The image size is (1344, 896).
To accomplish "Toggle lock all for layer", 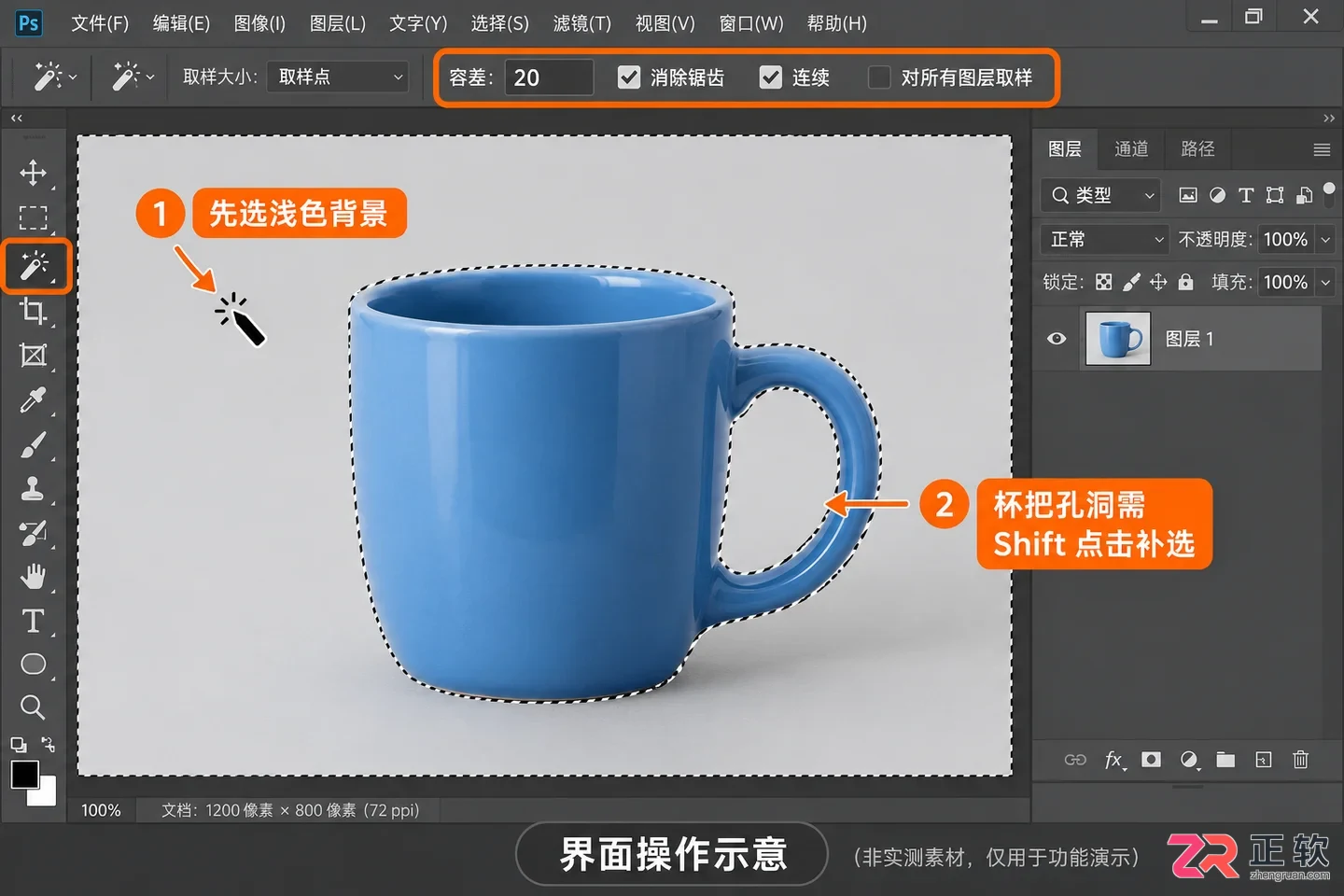I will coord(1185,282).
